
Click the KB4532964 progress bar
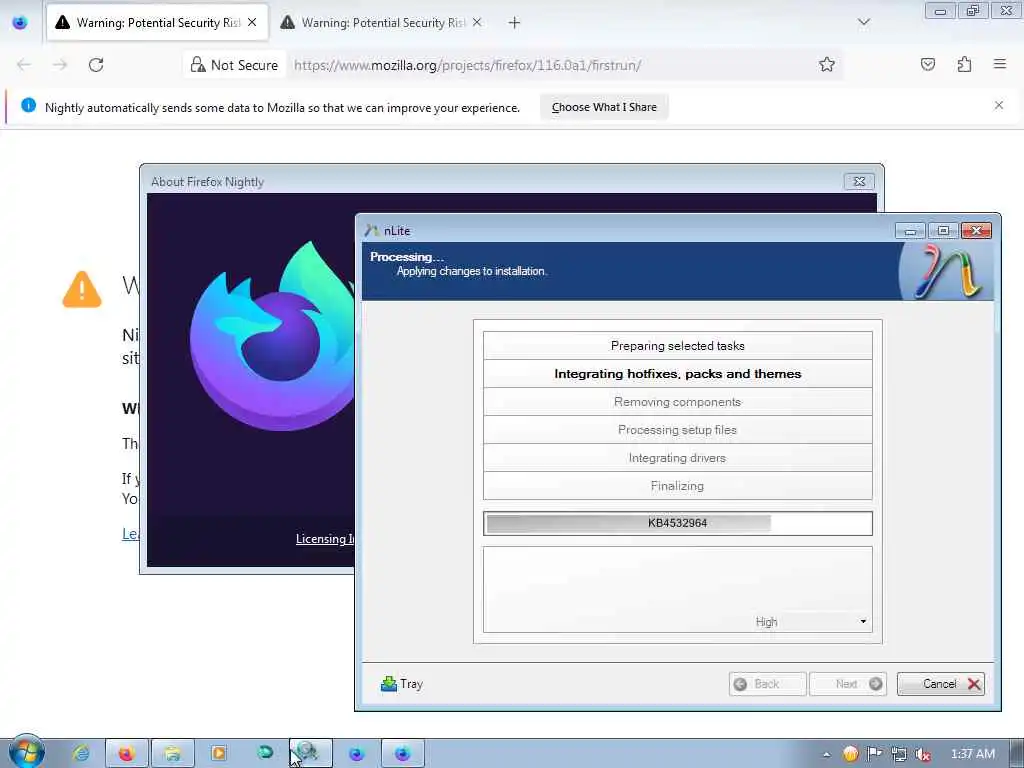tap(677, 523)
